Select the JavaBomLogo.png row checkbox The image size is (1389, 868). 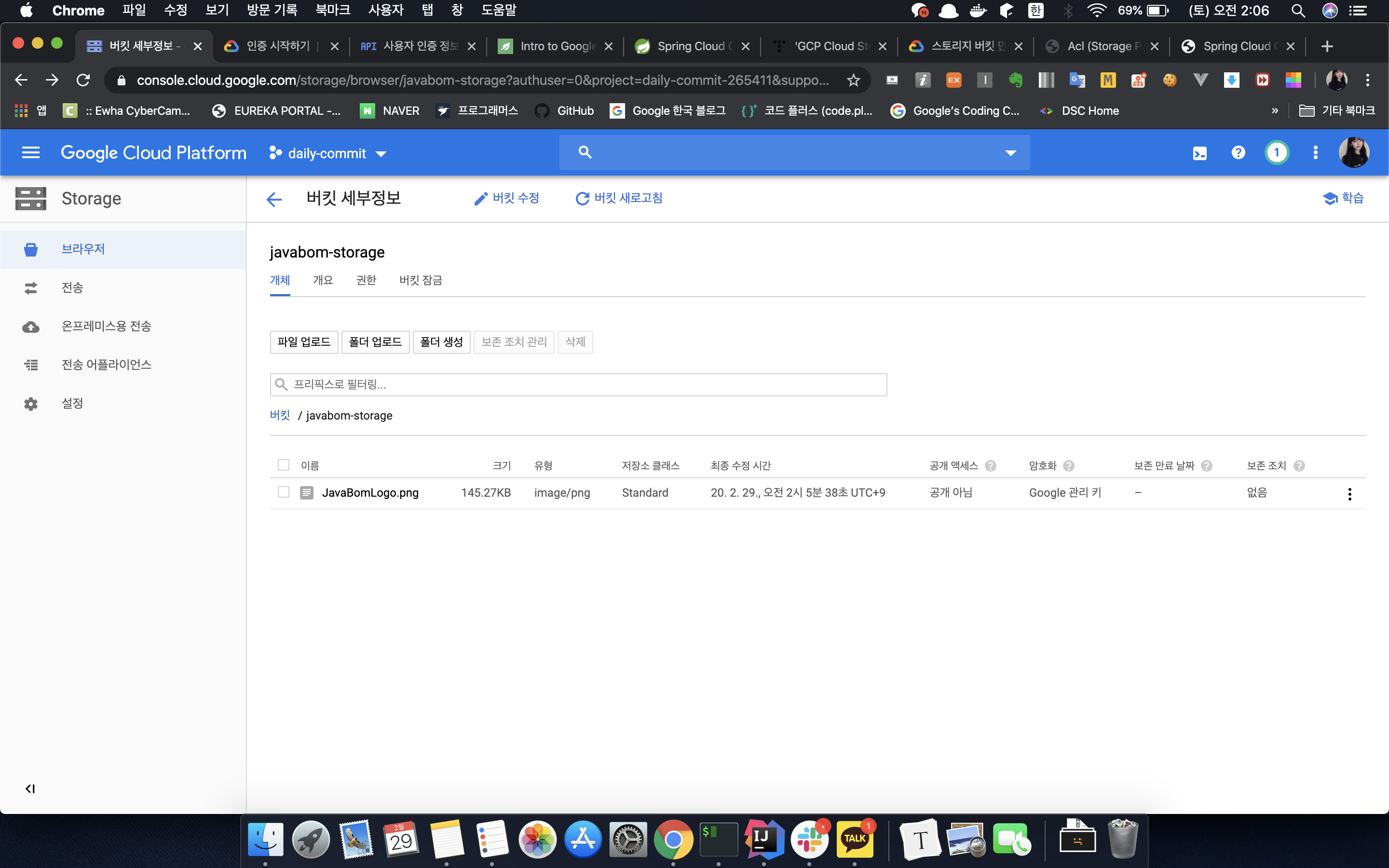284,492
